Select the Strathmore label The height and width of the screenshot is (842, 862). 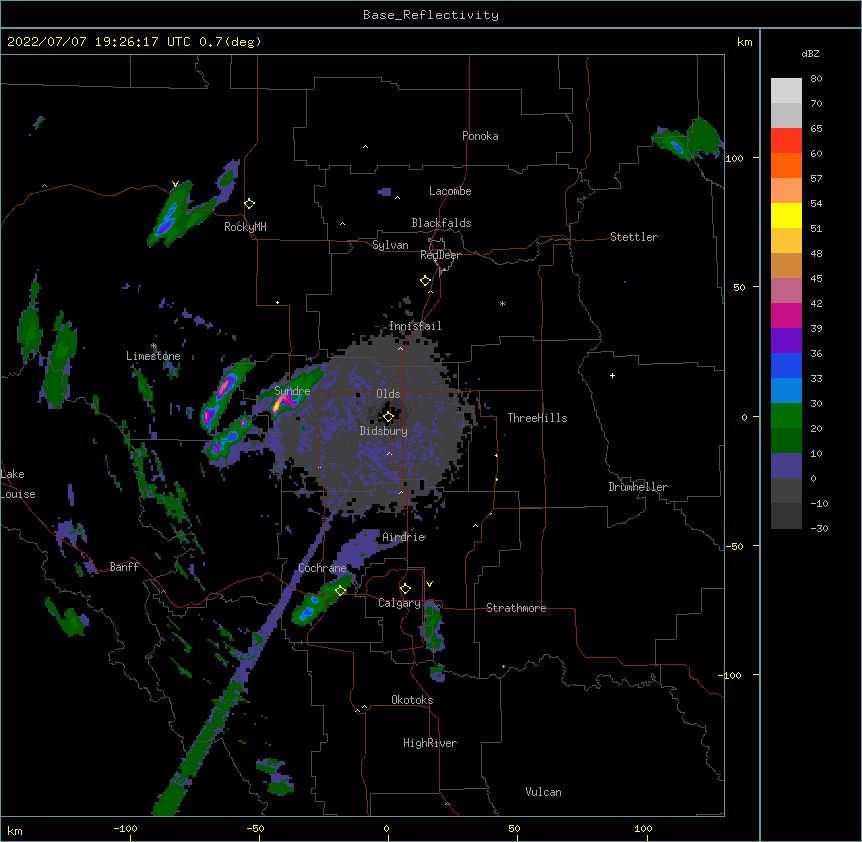pyautogui.click(x=516, y=608)
